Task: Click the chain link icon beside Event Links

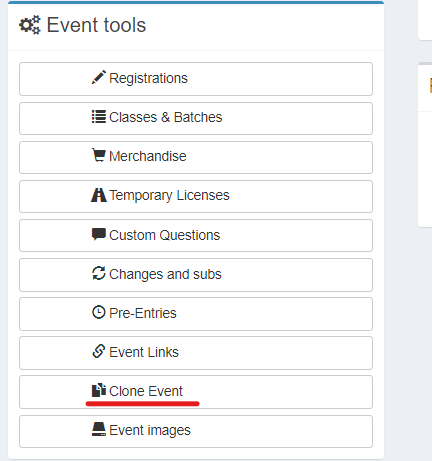Action: pos(99,351)
